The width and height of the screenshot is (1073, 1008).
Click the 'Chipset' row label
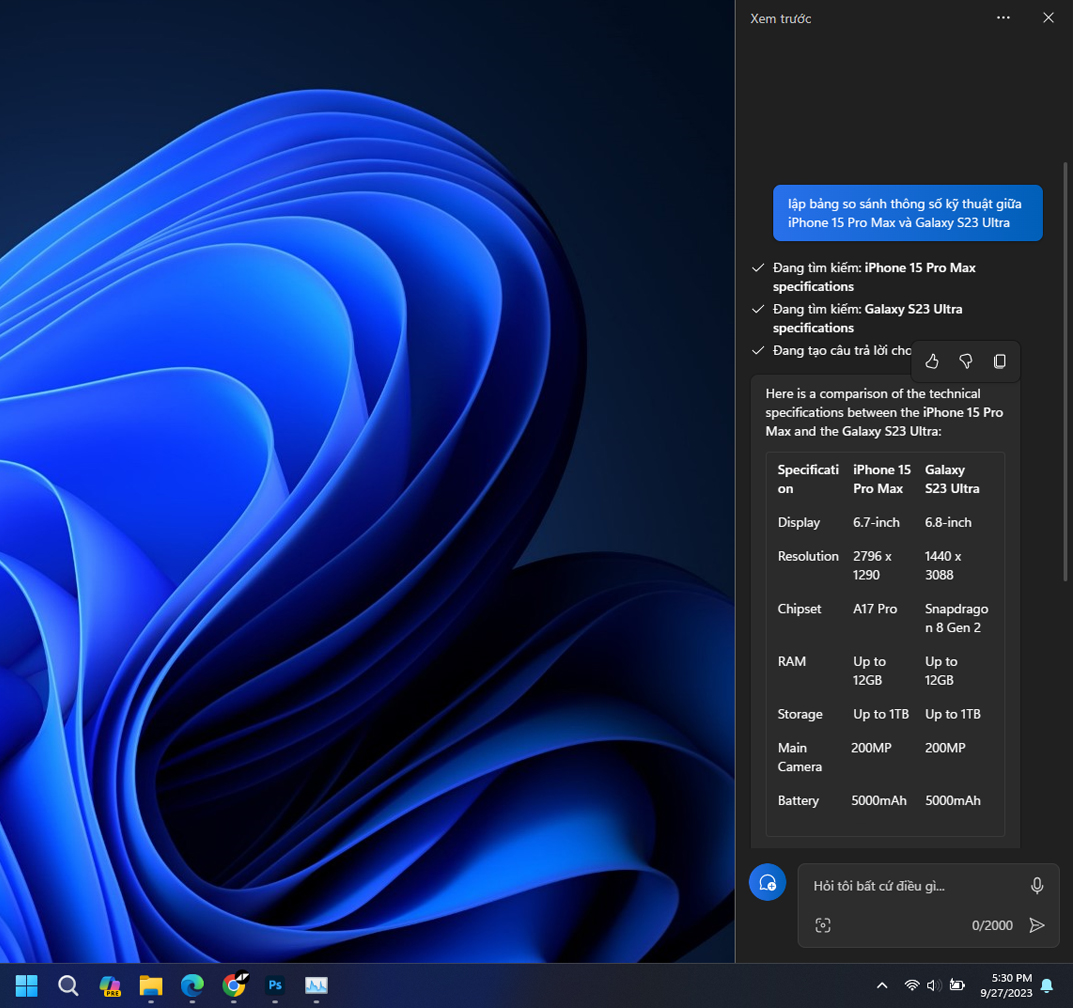coord(799,608)
